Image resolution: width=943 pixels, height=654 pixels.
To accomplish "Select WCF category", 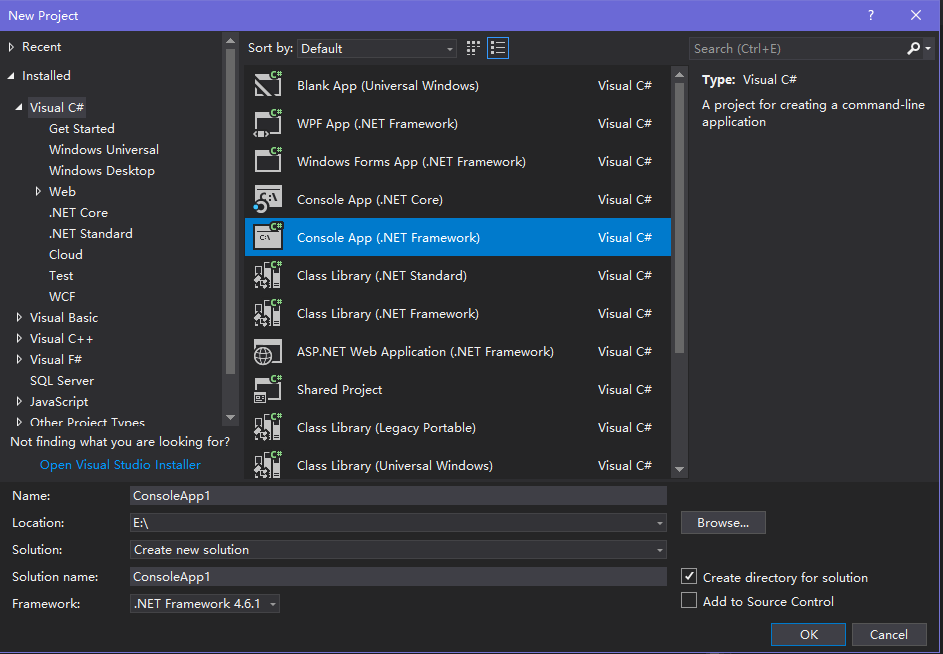I will click(x=62, y=297).
